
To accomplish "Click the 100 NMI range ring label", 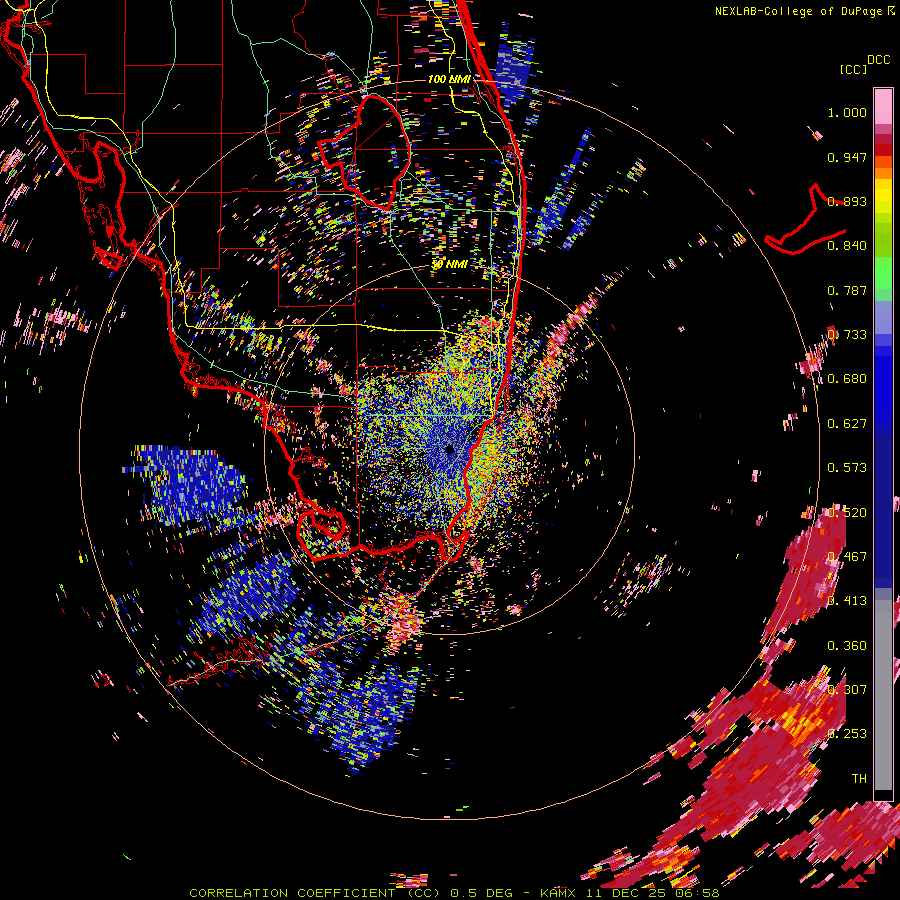I will pyautogui.click(x=449, y=79).
